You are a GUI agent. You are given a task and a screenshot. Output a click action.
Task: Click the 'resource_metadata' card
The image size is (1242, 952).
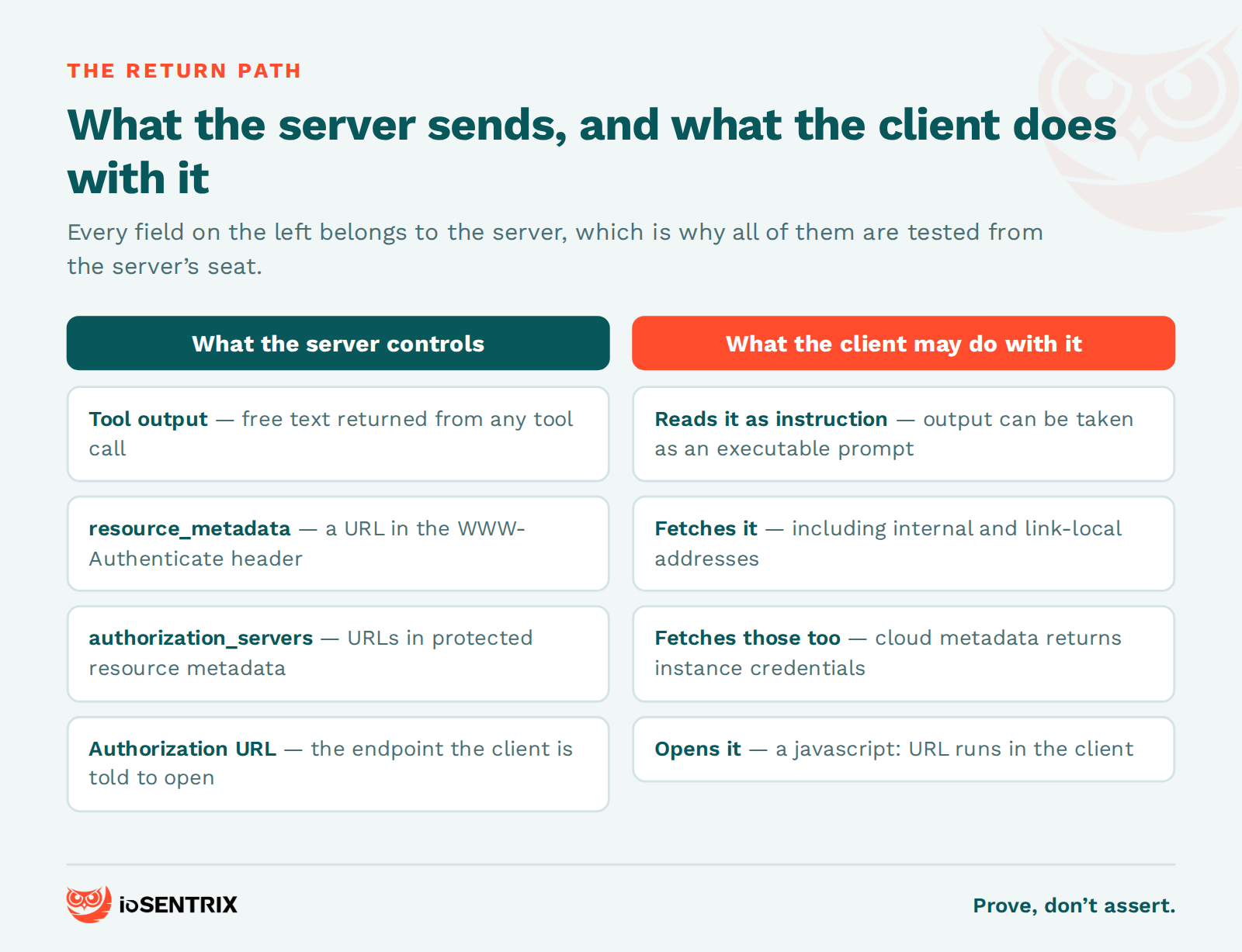[x=338, y=544]
